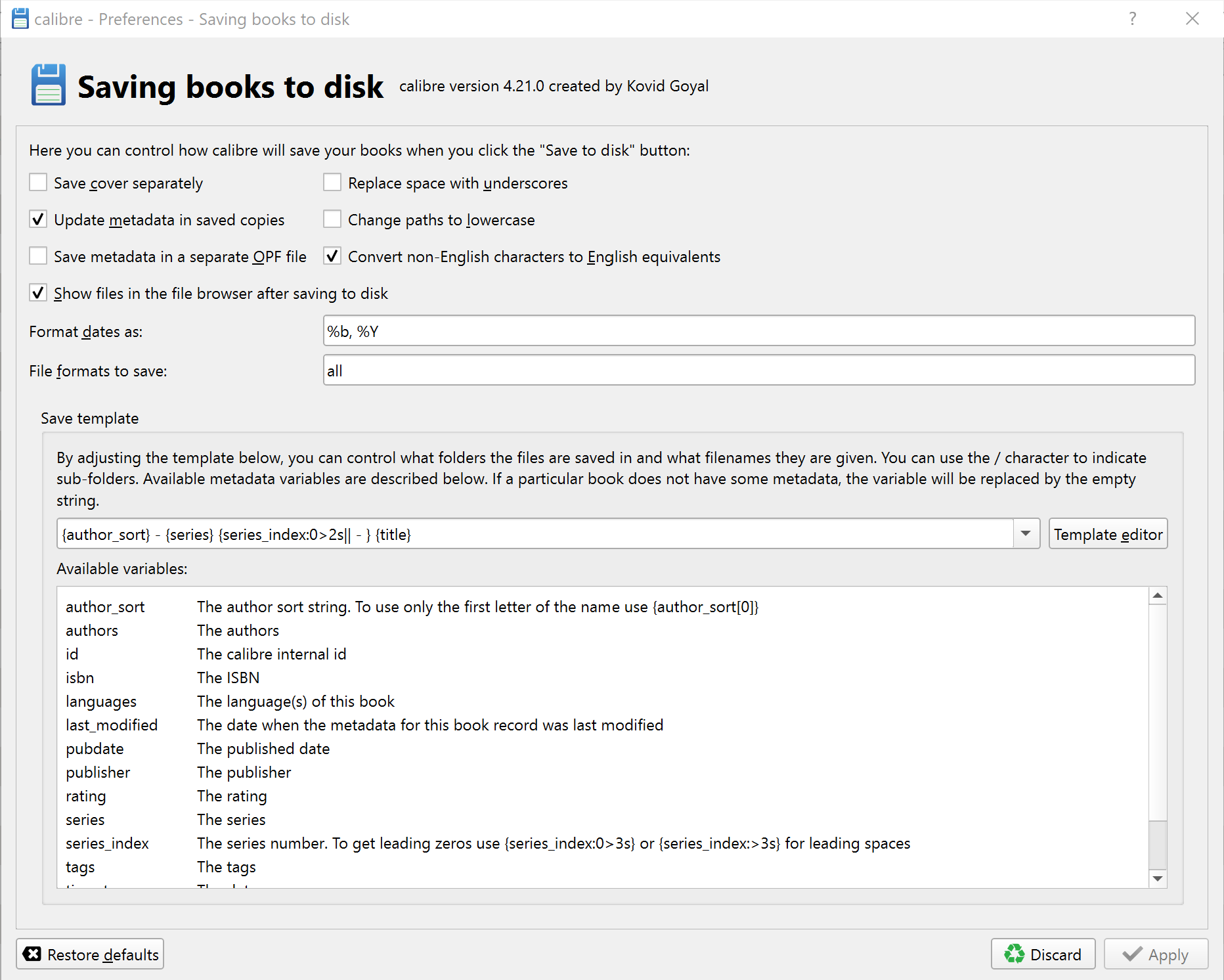Close the Preferences window
The image size is (1224, 980).
[1192, 18]
